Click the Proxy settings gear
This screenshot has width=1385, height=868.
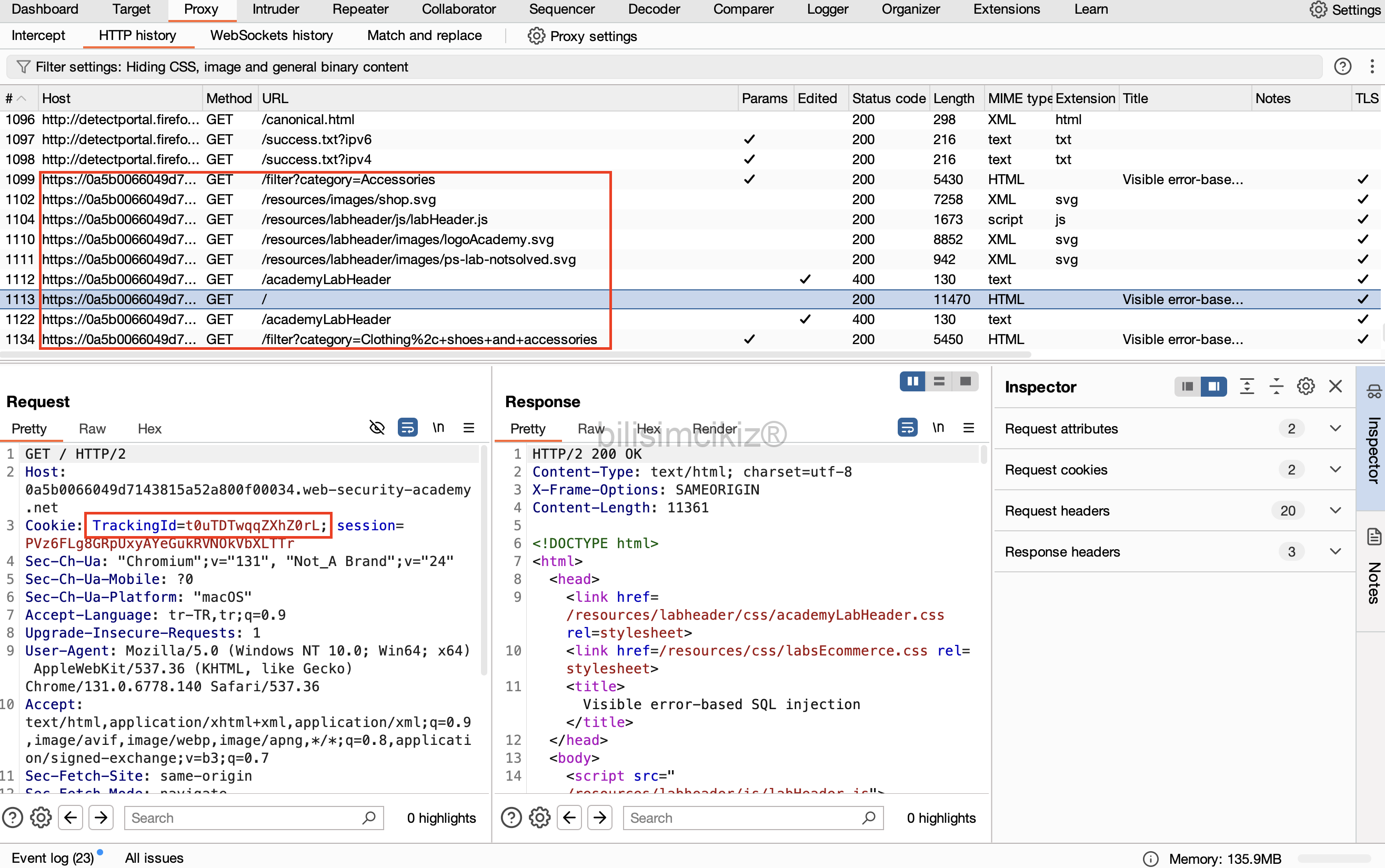tap(536, 36)
